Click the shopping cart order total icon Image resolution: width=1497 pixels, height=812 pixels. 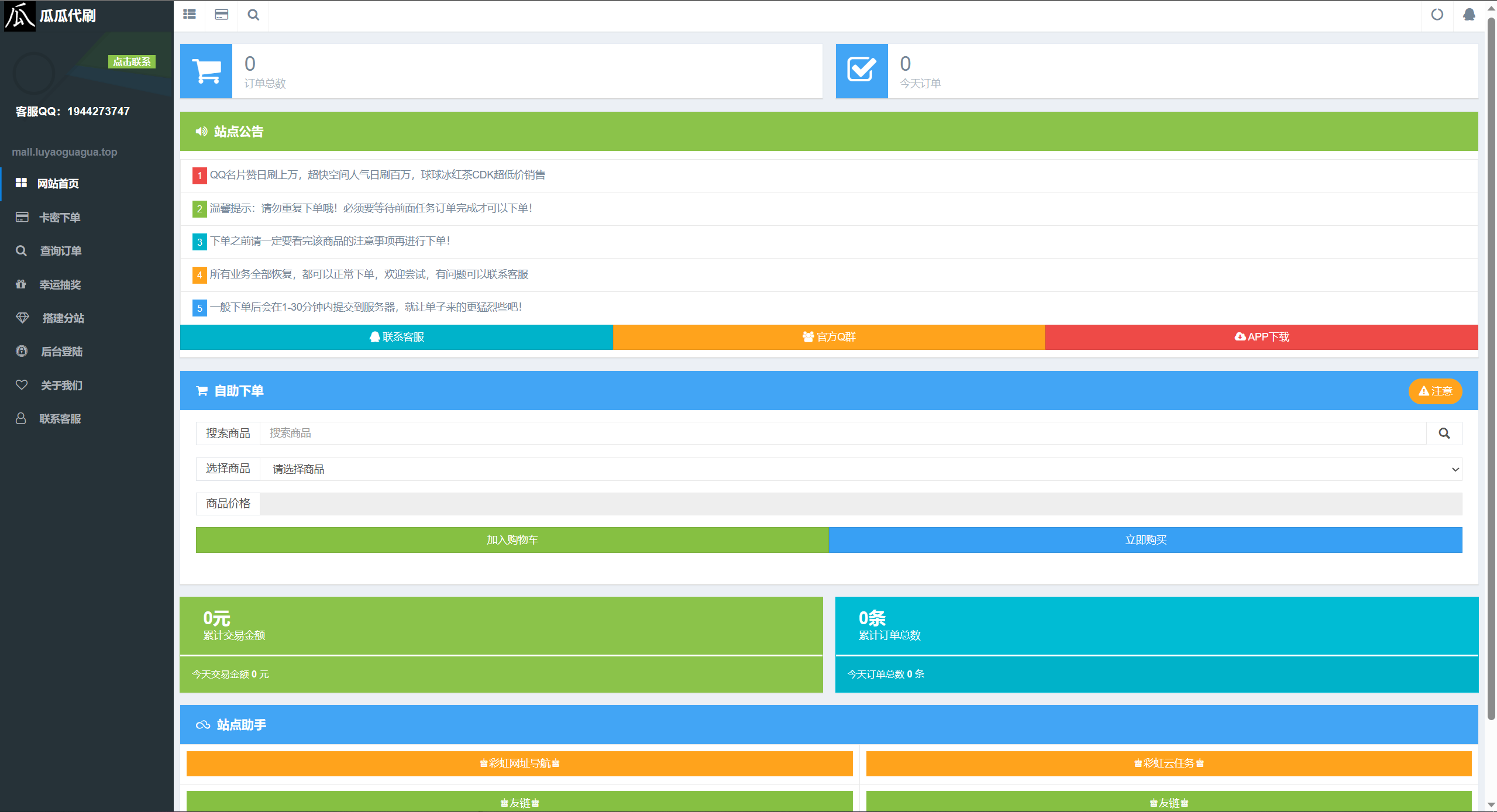[207, 71]
